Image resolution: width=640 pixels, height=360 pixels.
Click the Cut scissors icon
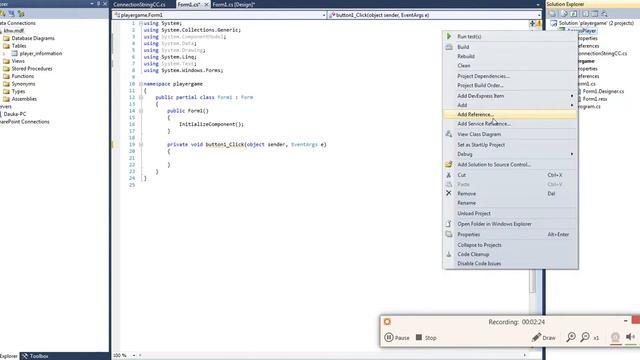tap(449, 175)
